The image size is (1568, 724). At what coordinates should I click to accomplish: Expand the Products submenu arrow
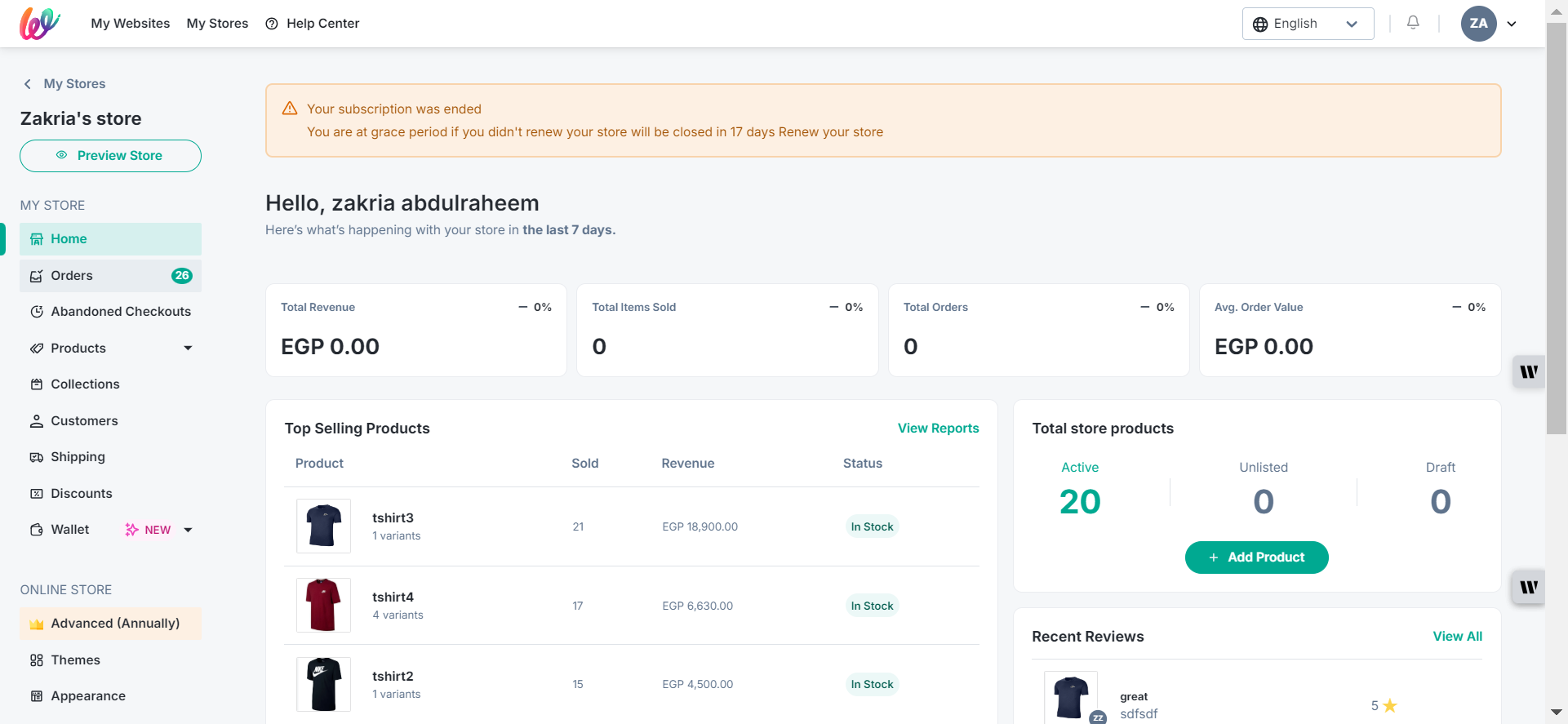(188, 349)
